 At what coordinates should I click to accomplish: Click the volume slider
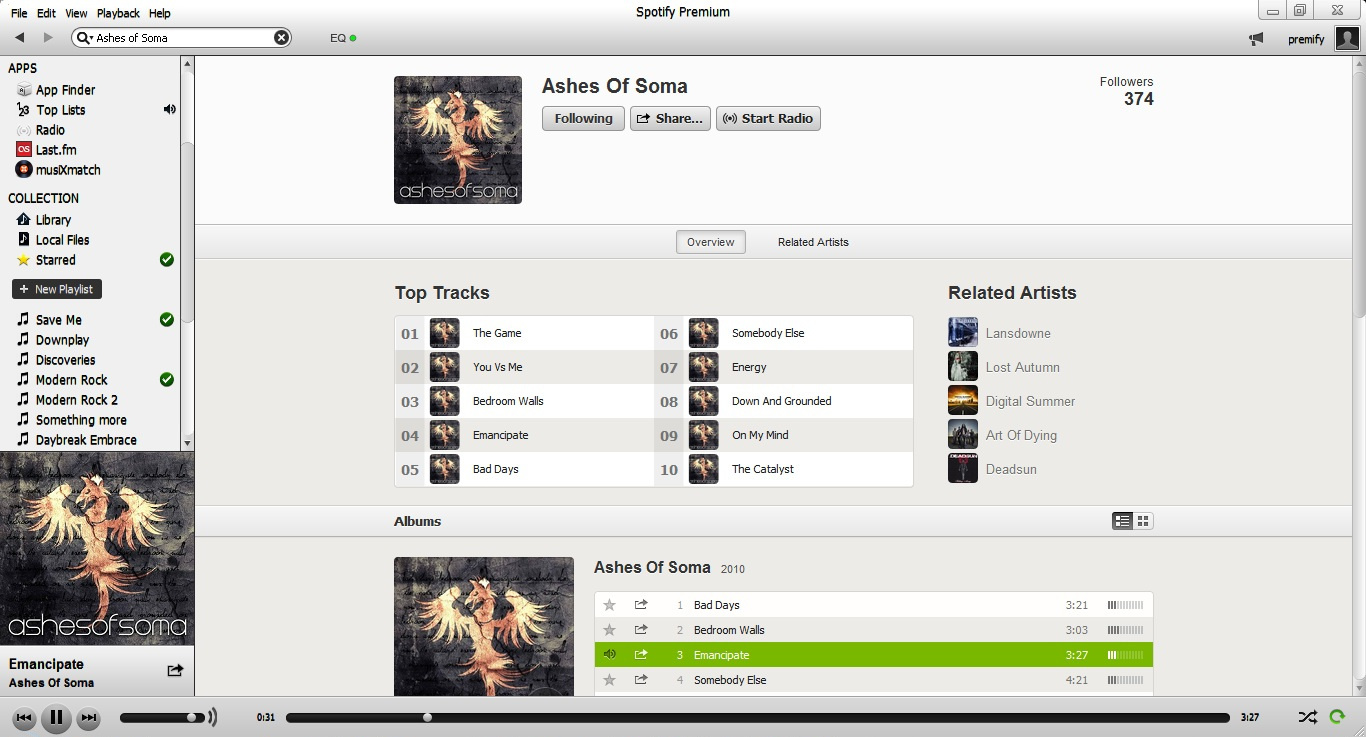162,717
